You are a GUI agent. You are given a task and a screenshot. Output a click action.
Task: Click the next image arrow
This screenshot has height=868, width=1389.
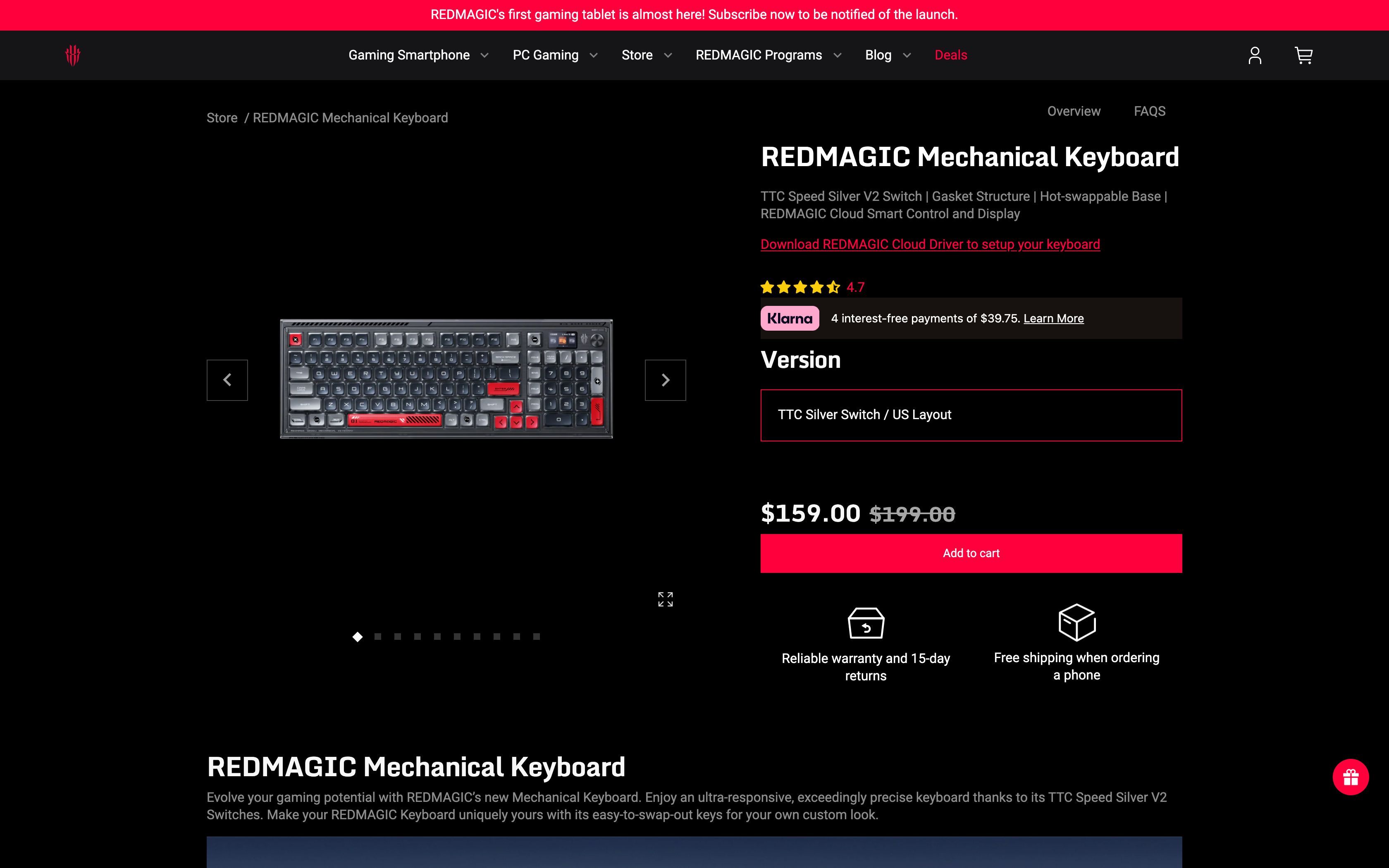[x=665, y=380]
